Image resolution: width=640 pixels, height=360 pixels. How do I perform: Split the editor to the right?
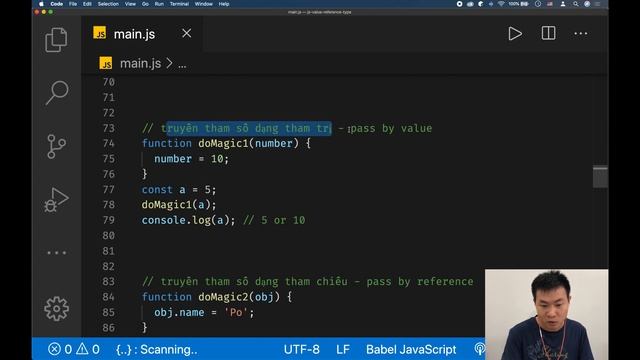548,33
